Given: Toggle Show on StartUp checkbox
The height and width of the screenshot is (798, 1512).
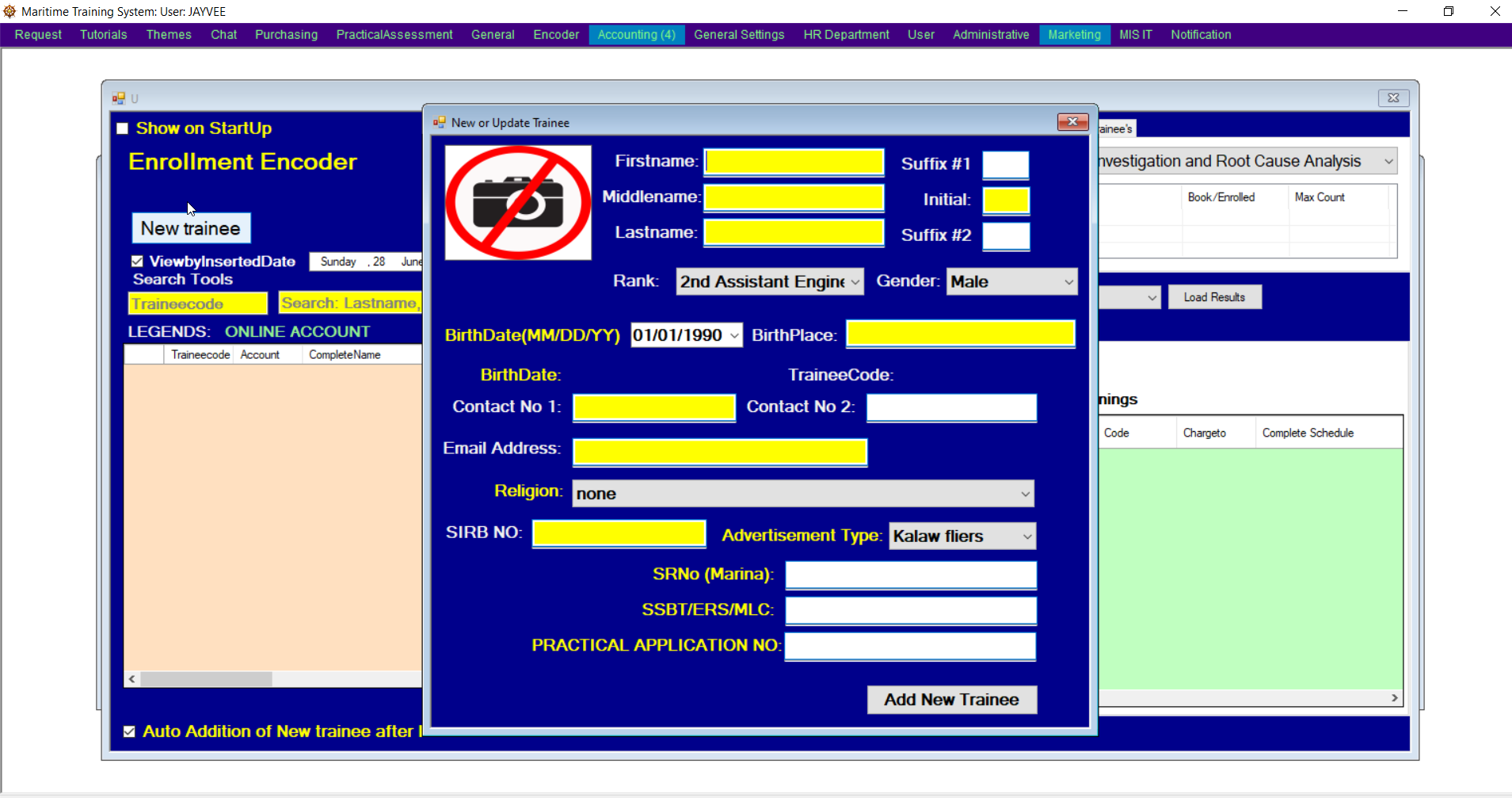Looking at the screenshot, I should coord(122,128).
